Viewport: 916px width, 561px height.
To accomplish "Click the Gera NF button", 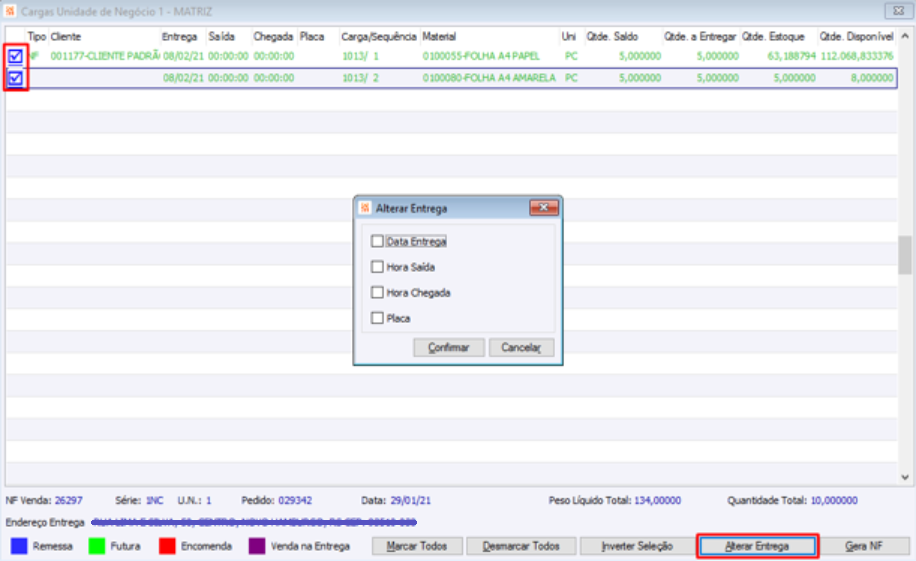I will (x=864, y=546).
